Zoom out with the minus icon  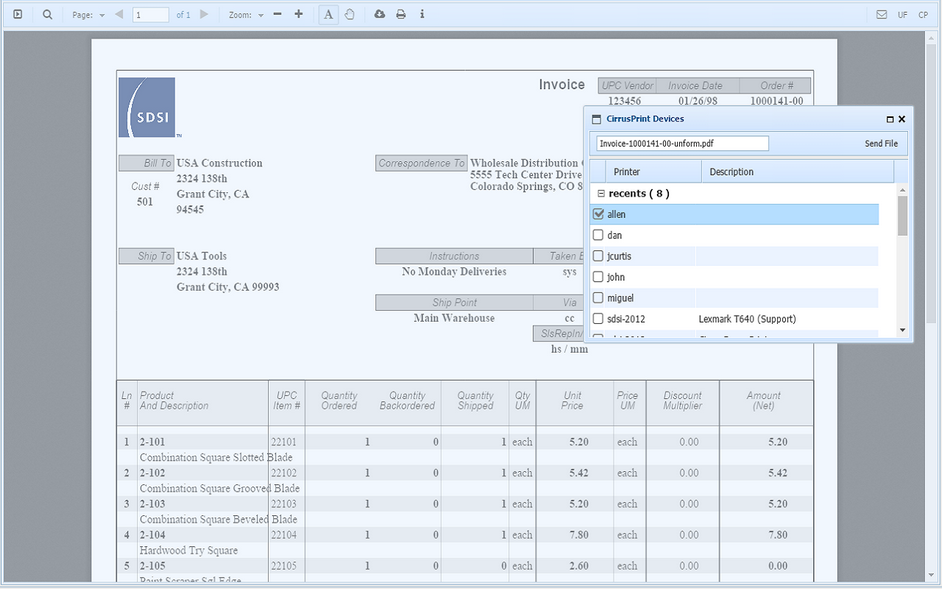(277, 15)
